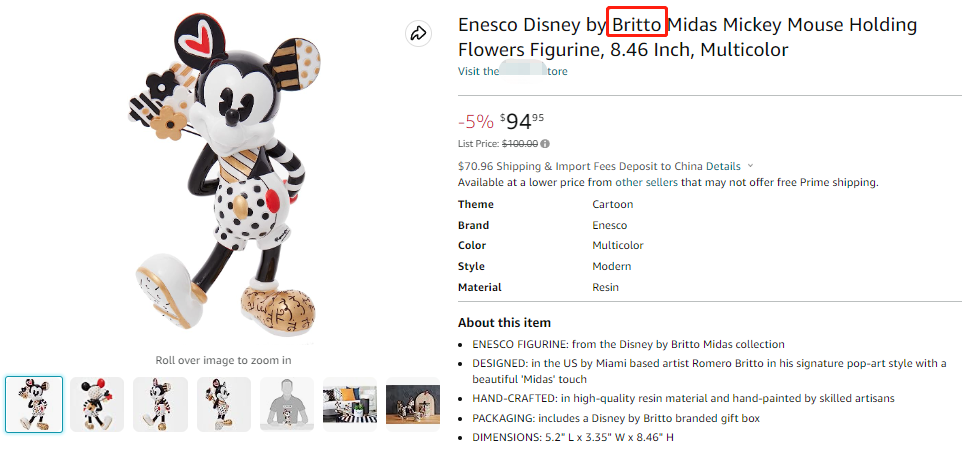Image resolution: width=963 pixels, height=456 pixels.
Task: Show the person size-comparison thumbnail
Action: coord(287,404)
